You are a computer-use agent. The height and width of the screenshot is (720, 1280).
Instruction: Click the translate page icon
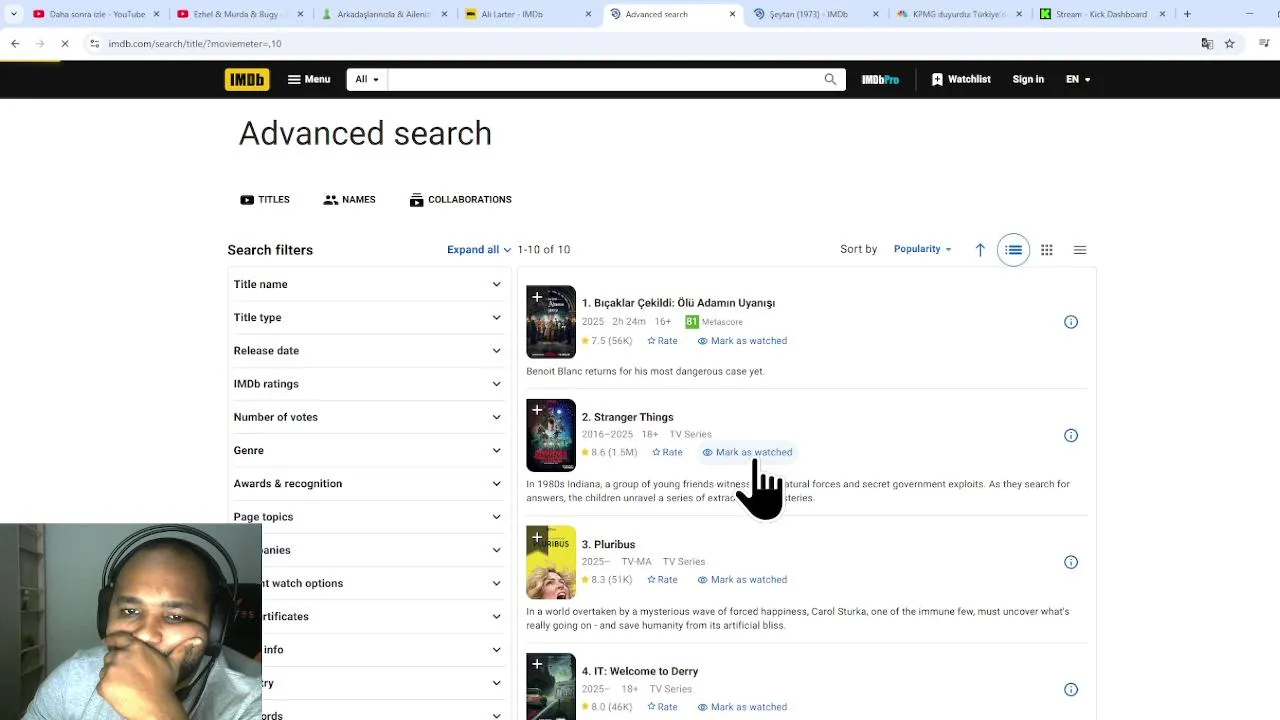click(x=1207, y=44)
